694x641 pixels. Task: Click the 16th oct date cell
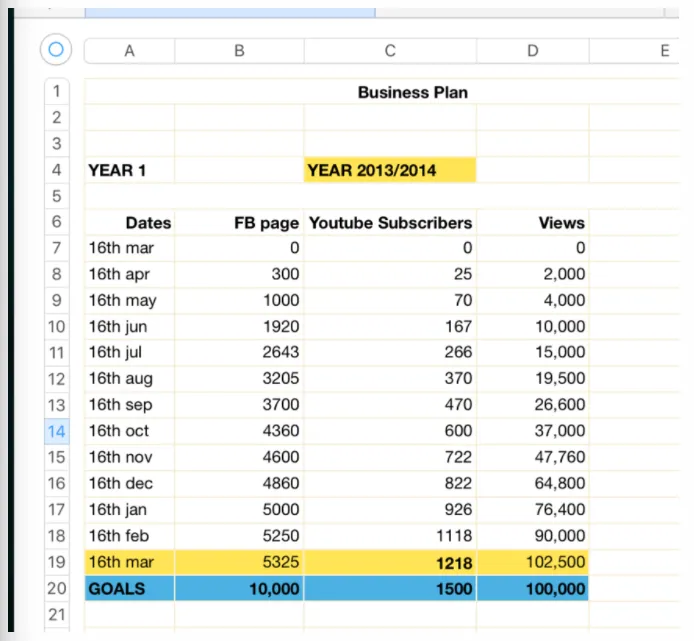[129, 431]
